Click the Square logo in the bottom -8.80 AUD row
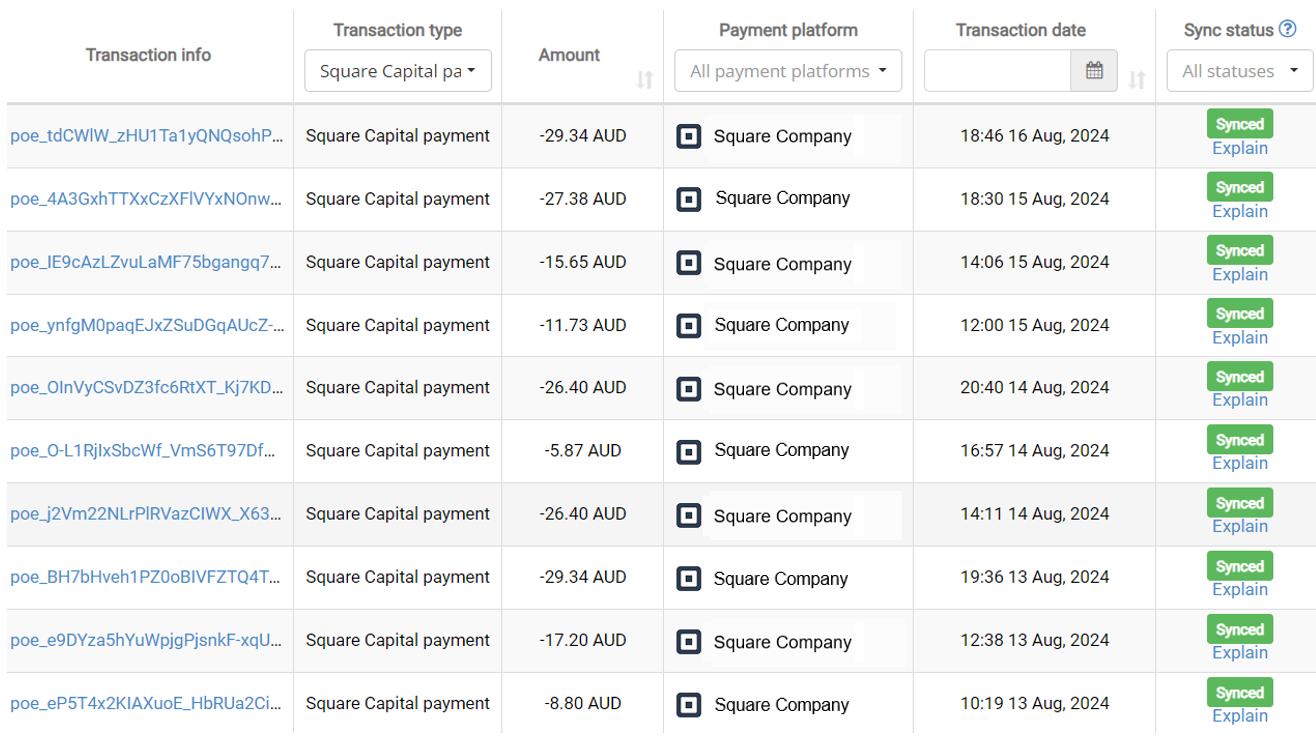The image size is (1316, 740). tap(689, 703)
